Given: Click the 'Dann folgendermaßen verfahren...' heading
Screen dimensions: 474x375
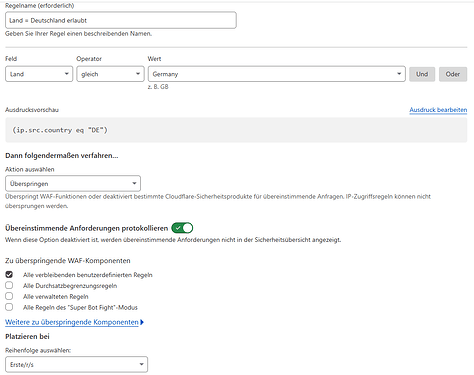Looking at the screenshot, I should pyautogui.click(x=62, y=155).
